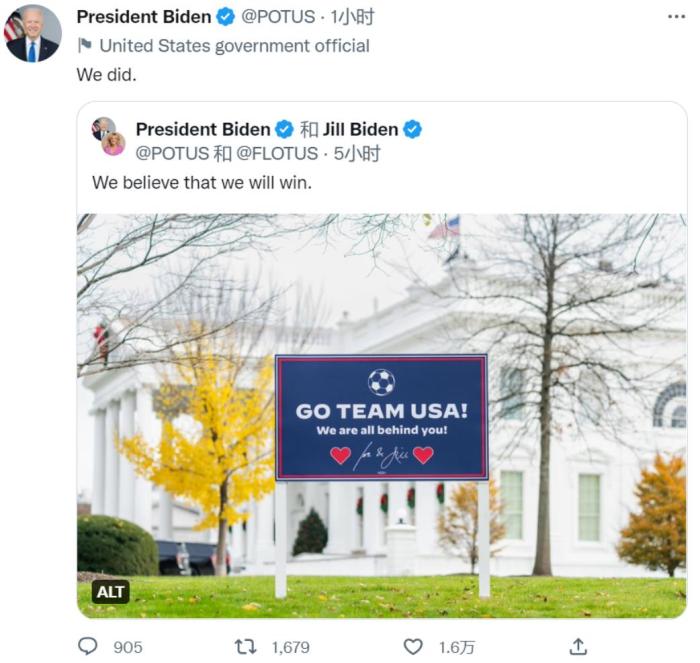Click the "United States government official" label
The height and width of the screenshot is (663, 700).
[x=234, y=46]
